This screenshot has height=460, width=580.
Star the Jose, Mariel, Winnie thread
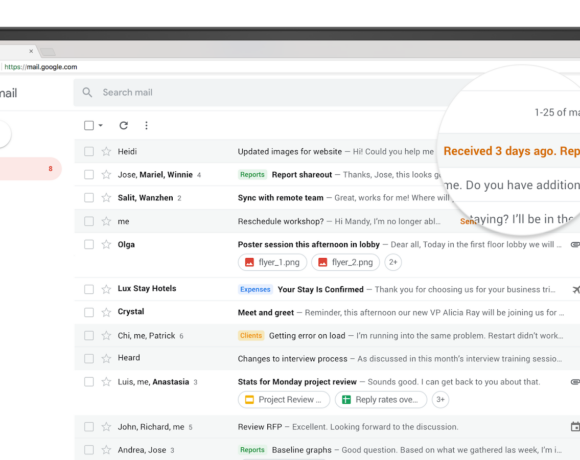107,175
